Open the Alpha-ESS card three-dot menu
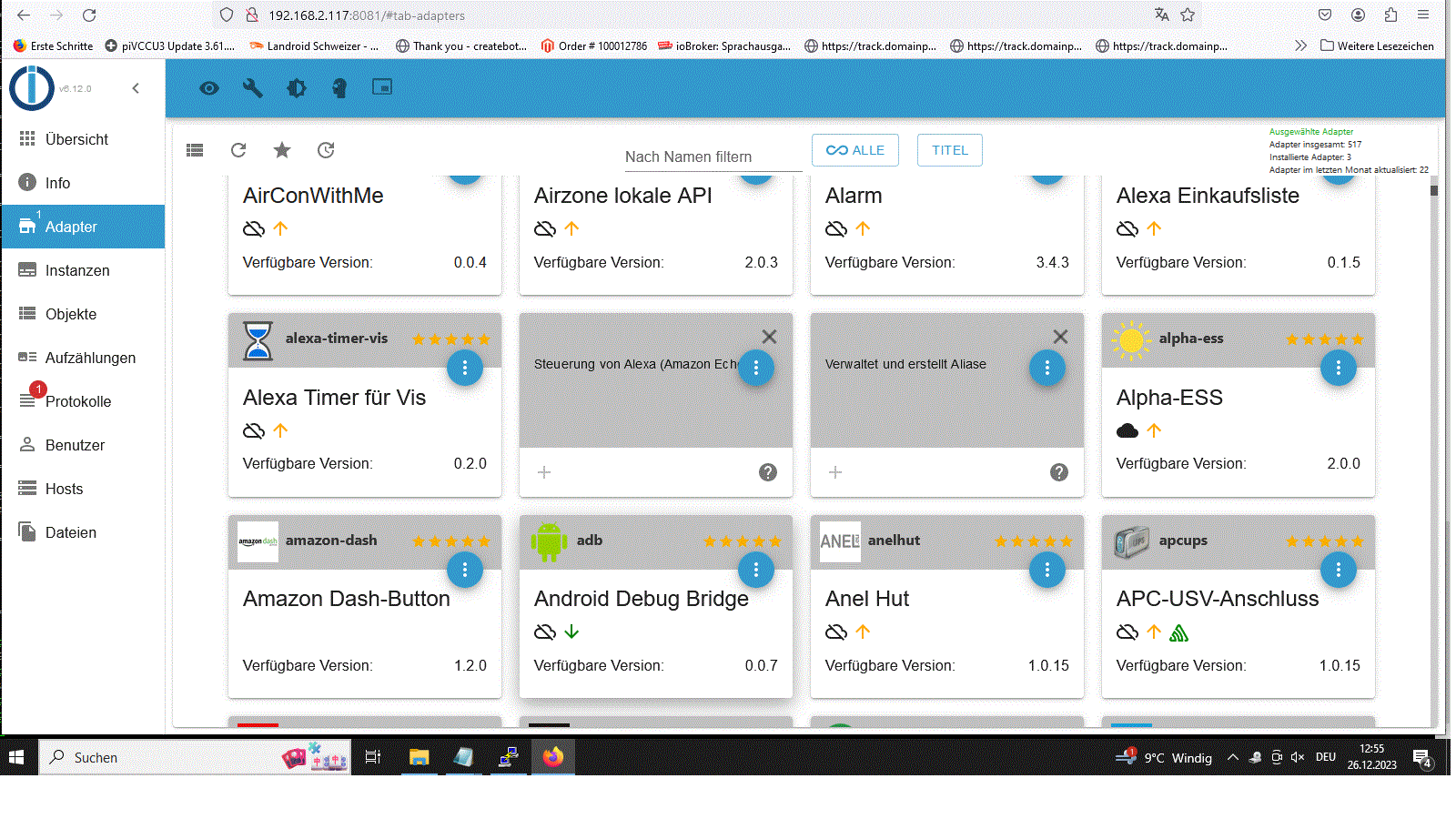 (x=1338, y=368)
